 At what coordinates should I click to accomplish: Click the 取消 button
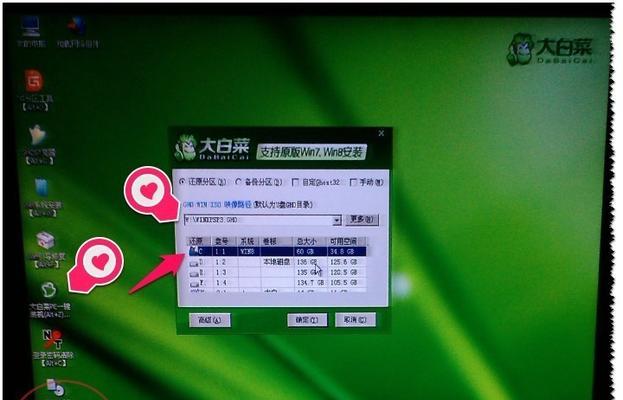355,320
